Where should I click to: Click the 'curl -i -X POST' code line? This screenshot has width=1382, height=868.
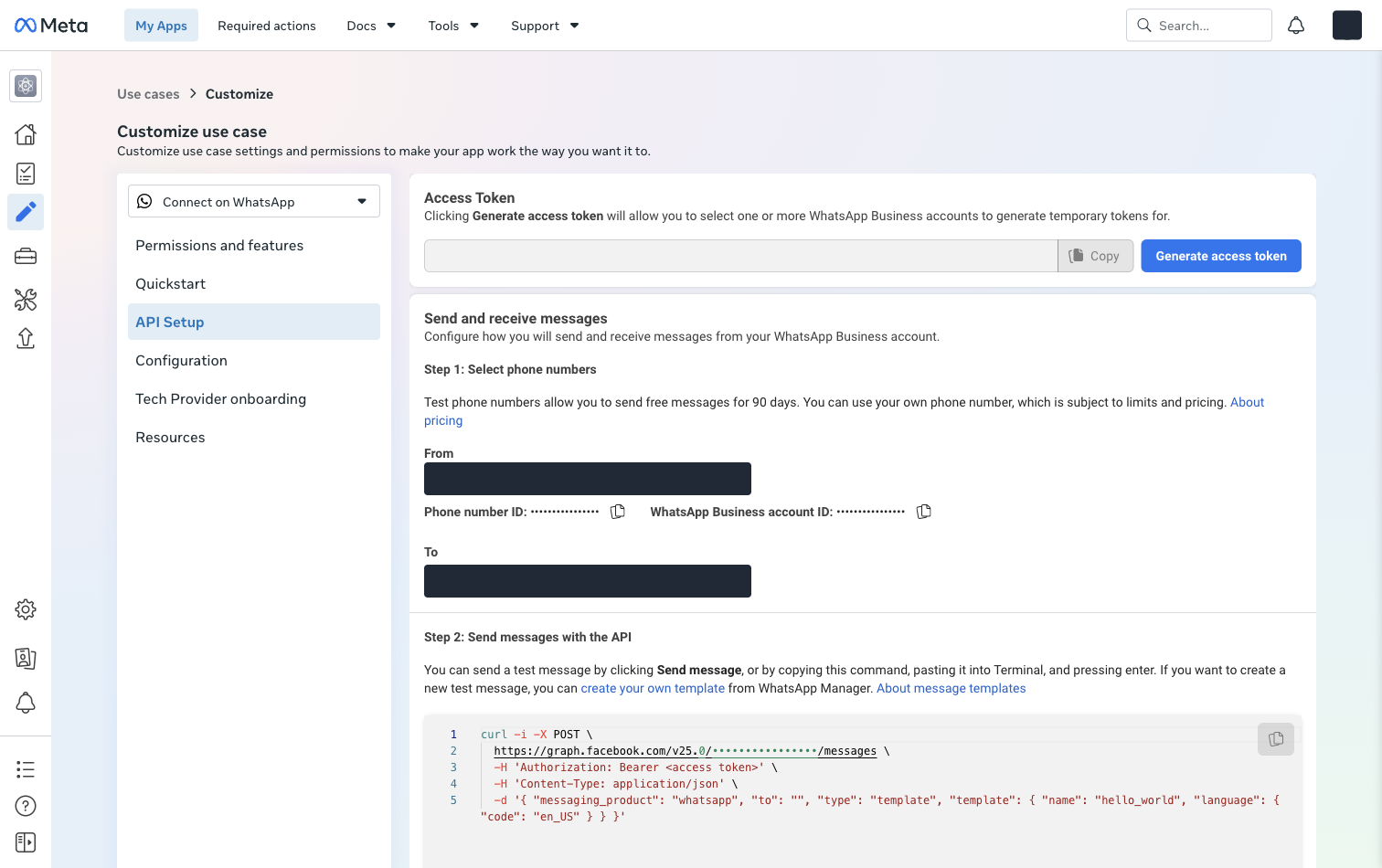tap(537, 735)
